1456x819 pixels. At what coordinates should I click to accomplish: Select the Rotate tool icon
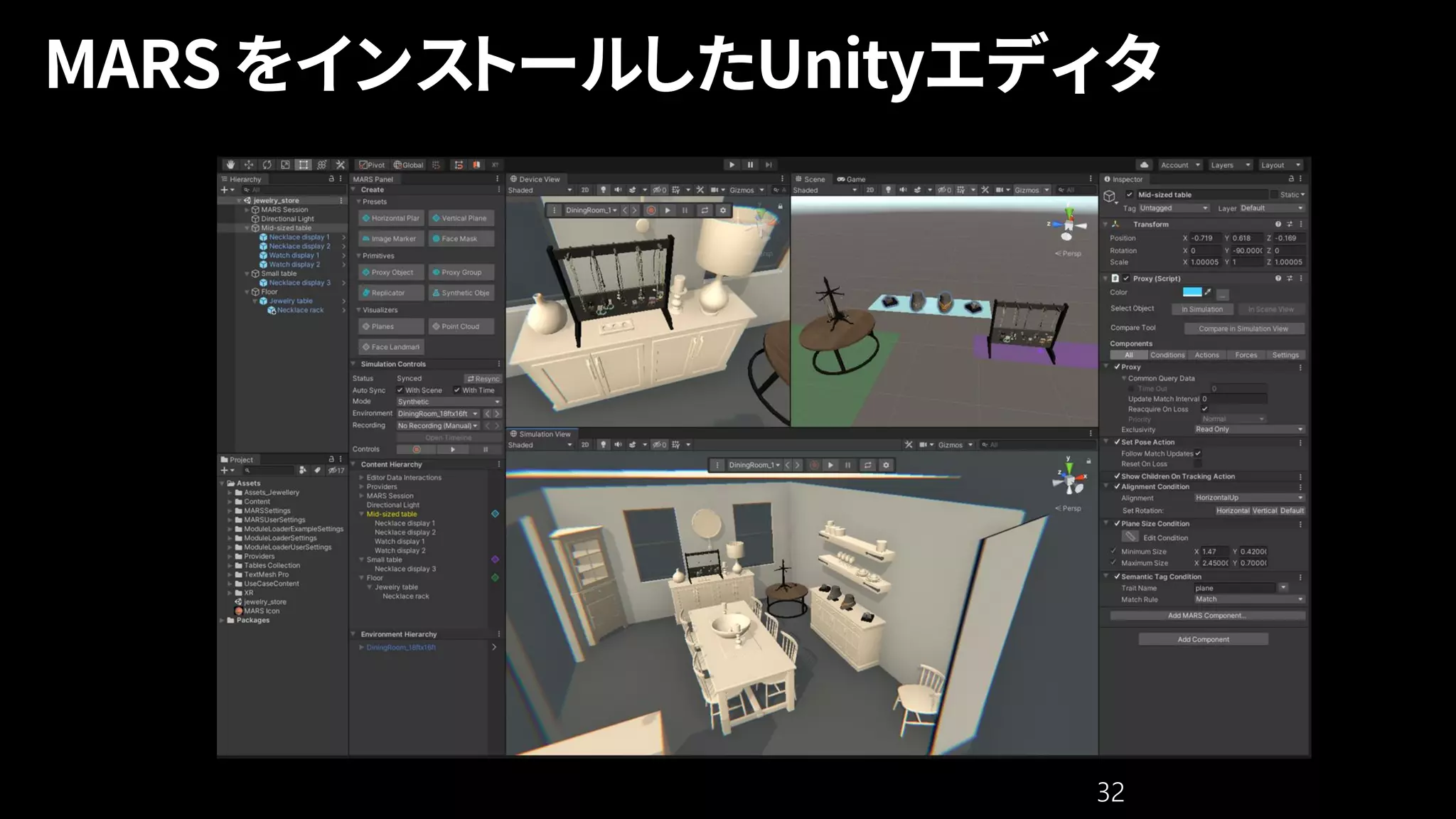pyautogui.click(x=267, y=165)
